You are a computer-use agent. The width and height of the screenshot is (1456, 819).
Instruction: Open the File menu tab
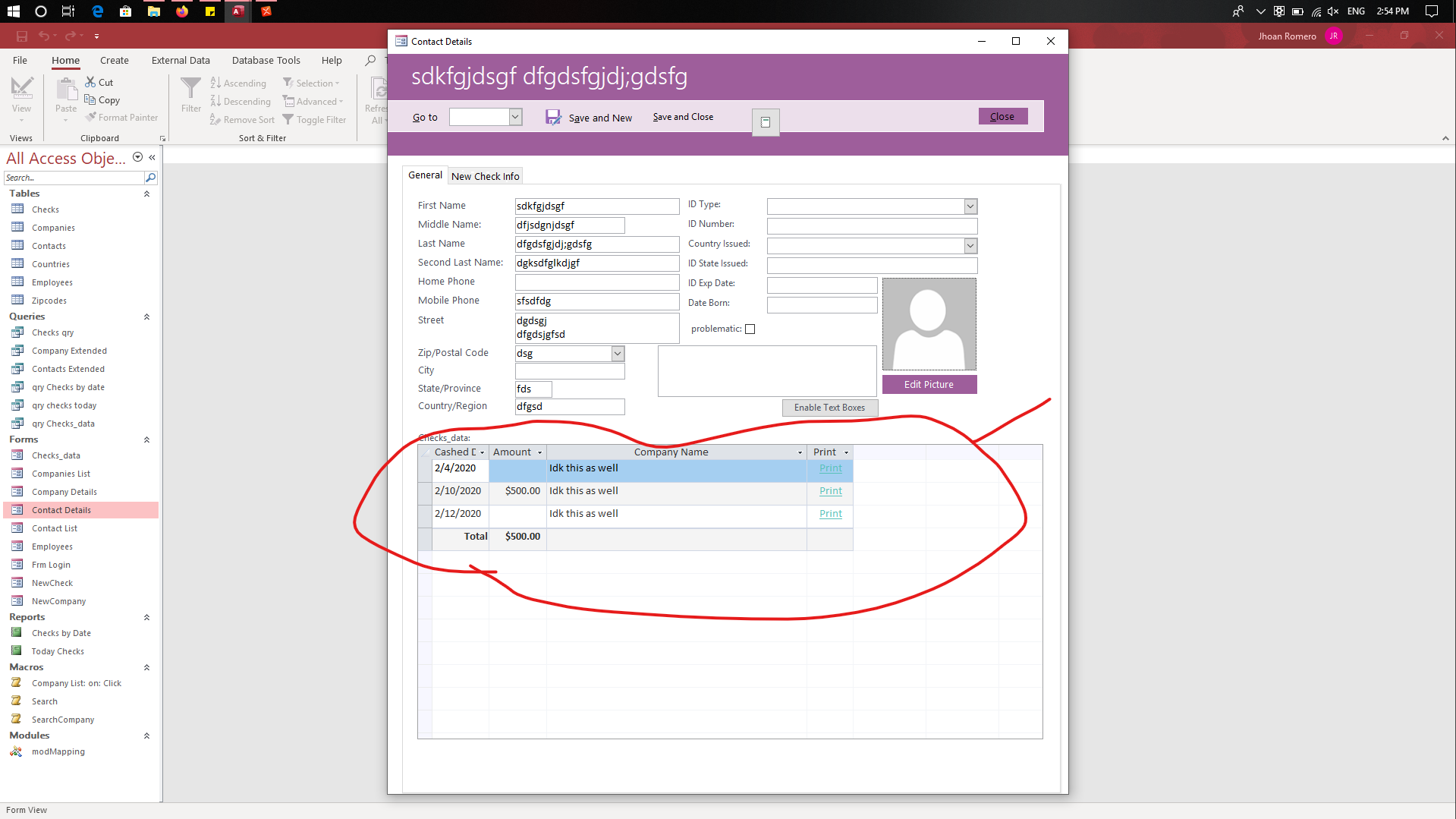click(20, 60)
